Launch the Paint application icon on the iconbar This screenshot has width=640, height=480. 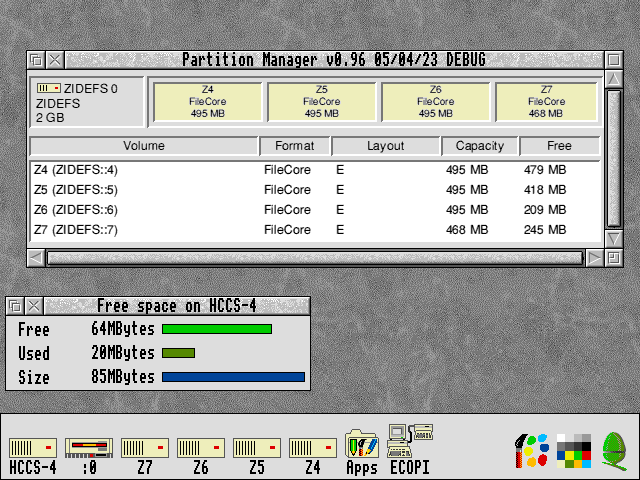tap(531, 451)
